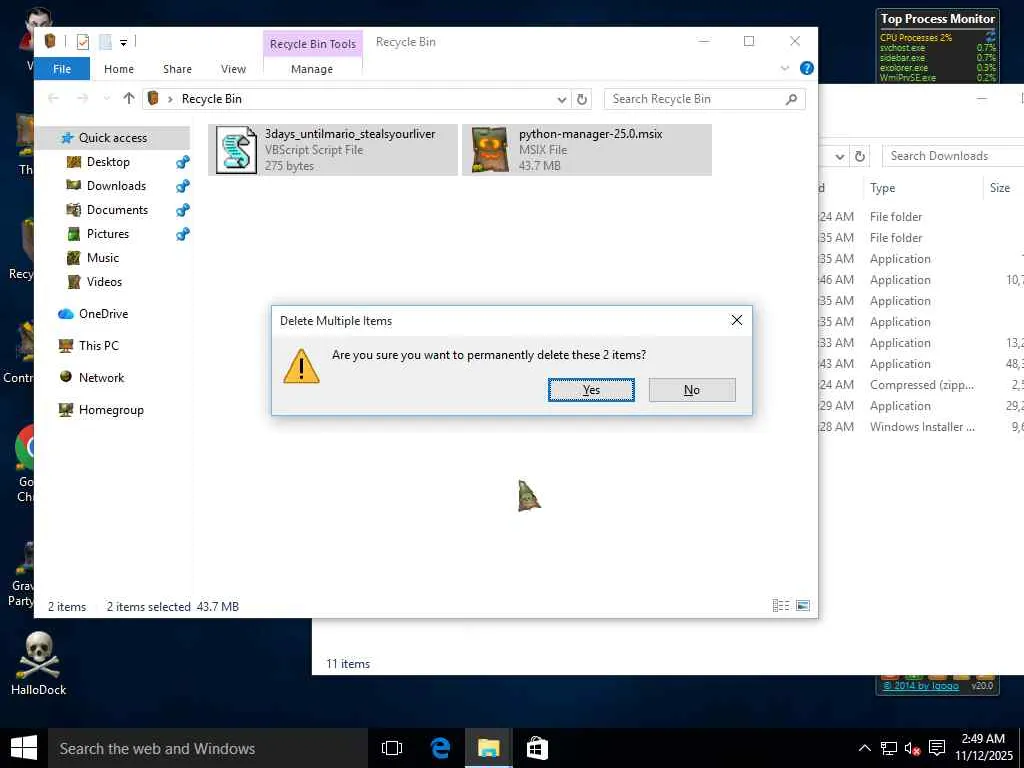Switch to details view layout icon
The width and height of the screenshot is (1024, 768).
pyautogui.click(x=781, y=605)
